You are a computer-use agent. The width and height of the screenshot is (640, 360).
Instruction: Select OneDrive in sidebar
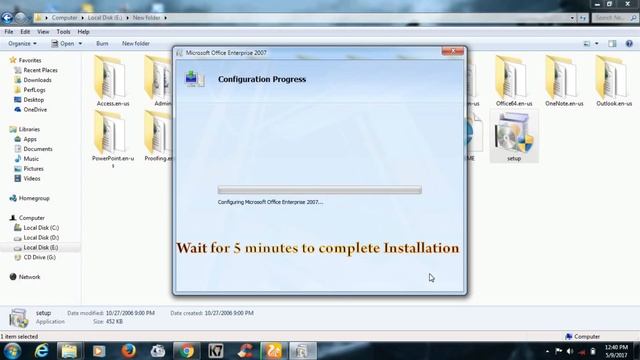(35, 109)
